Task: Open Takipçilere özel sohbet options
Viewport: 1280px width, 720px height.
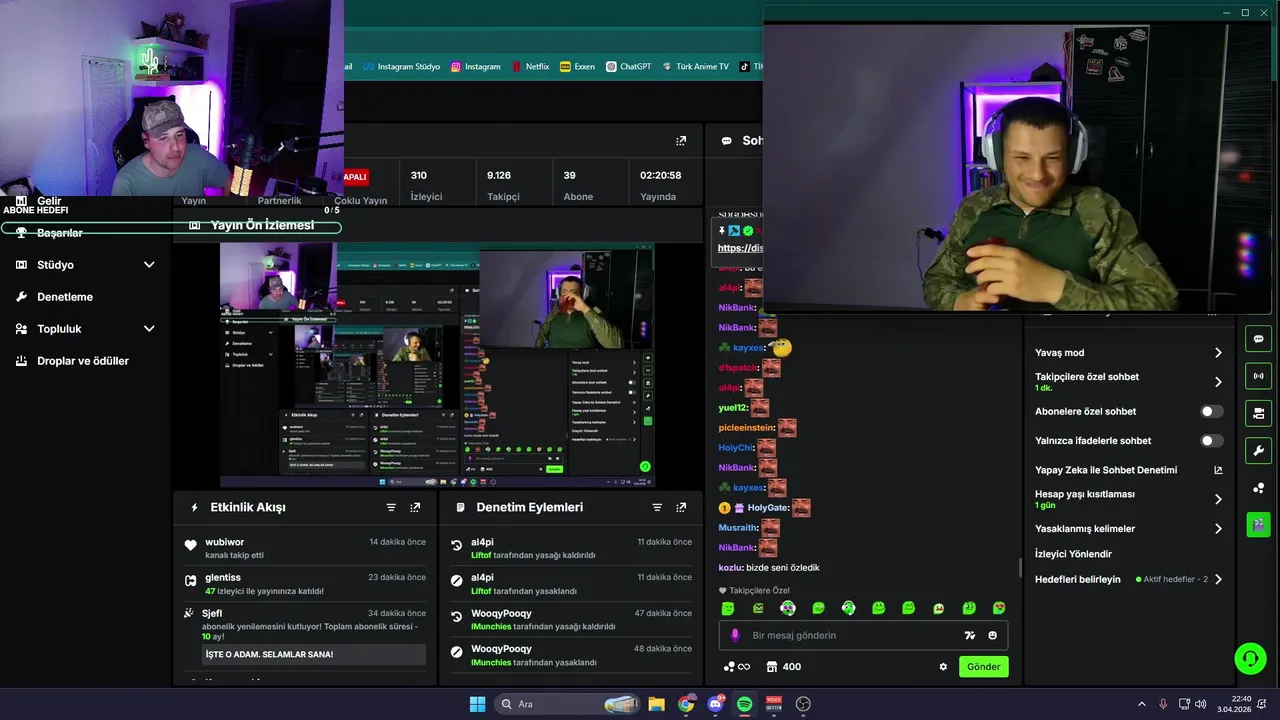Action: 1128,382
